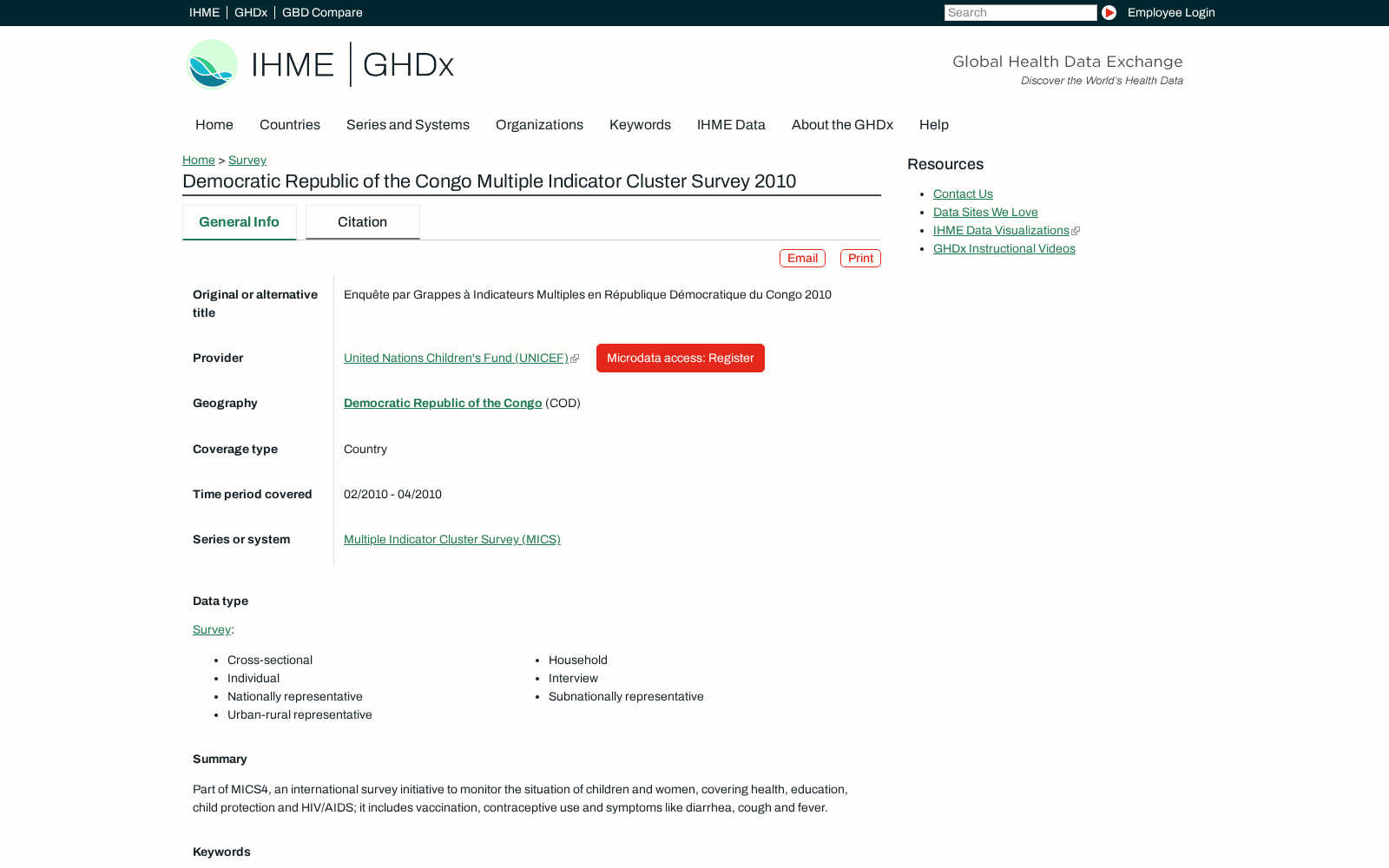Click the Email button
The image size is (1389, 868).
pos(802,258)
